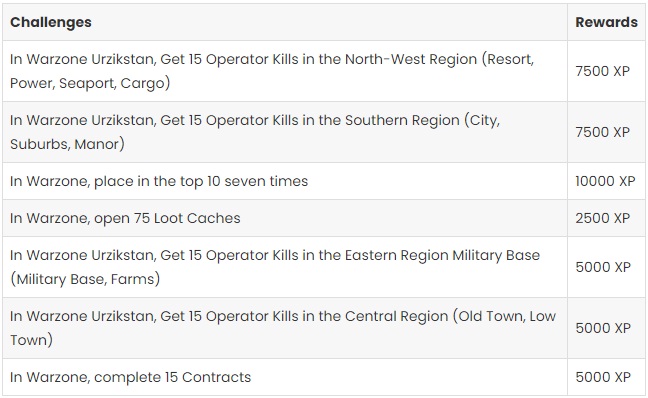Select the complete 15 Contracts challenge
This screenshot has width=648, height=398.
131,377
